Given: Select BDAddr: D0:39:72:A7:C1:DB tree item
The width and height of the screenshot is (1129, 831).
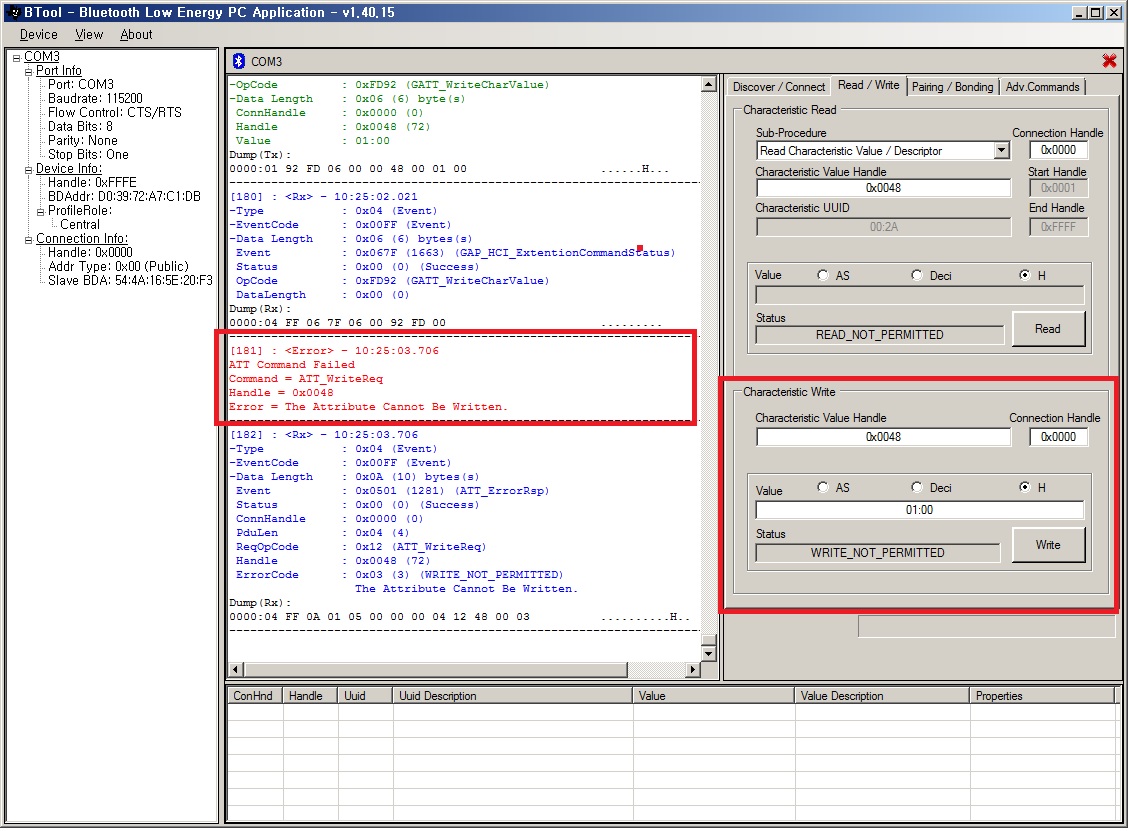Looking at the screenshot, I should (124, 197).
